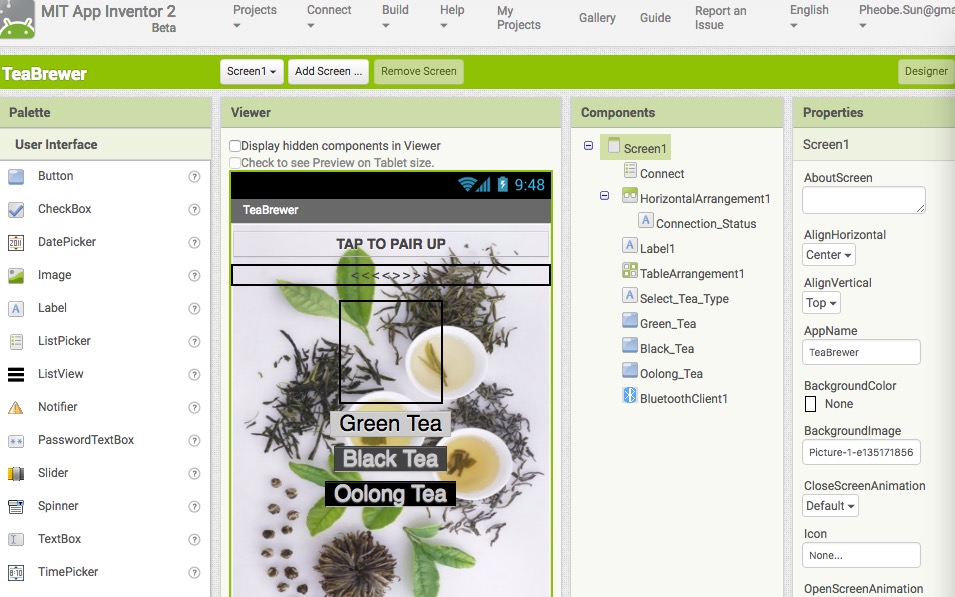The image size is (955, 597).
Task: Open the English language dropdown
Action: tap(809, 17)
